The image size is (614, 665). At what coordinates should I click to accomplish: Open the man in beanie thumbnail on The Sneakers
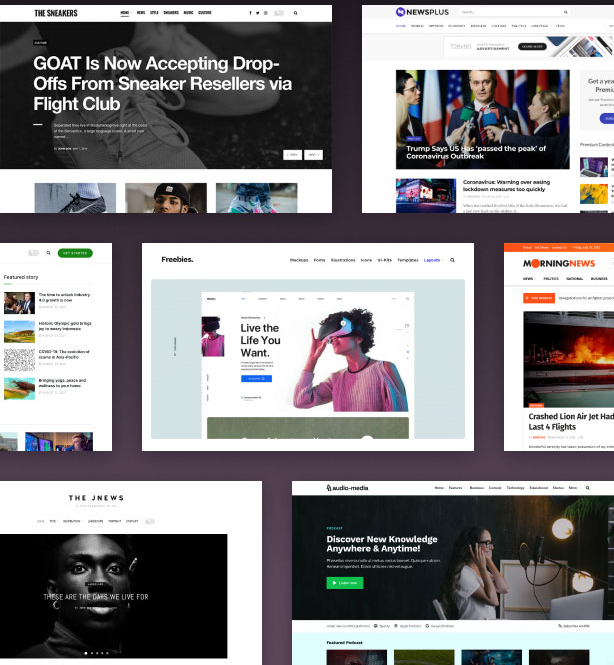point(166,198)
